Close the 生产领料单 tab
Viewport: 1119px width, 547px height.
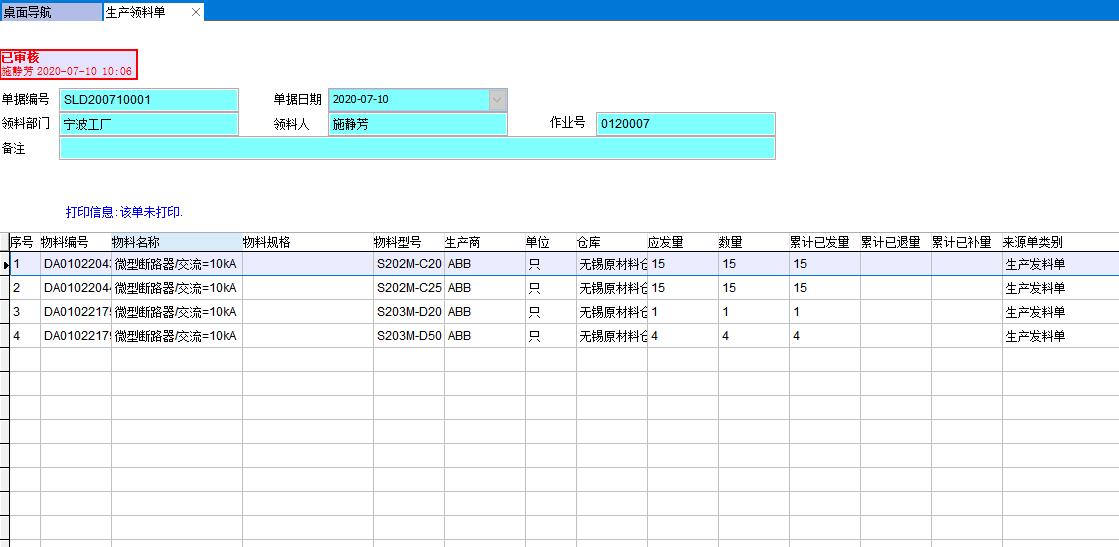coord(195,12)
